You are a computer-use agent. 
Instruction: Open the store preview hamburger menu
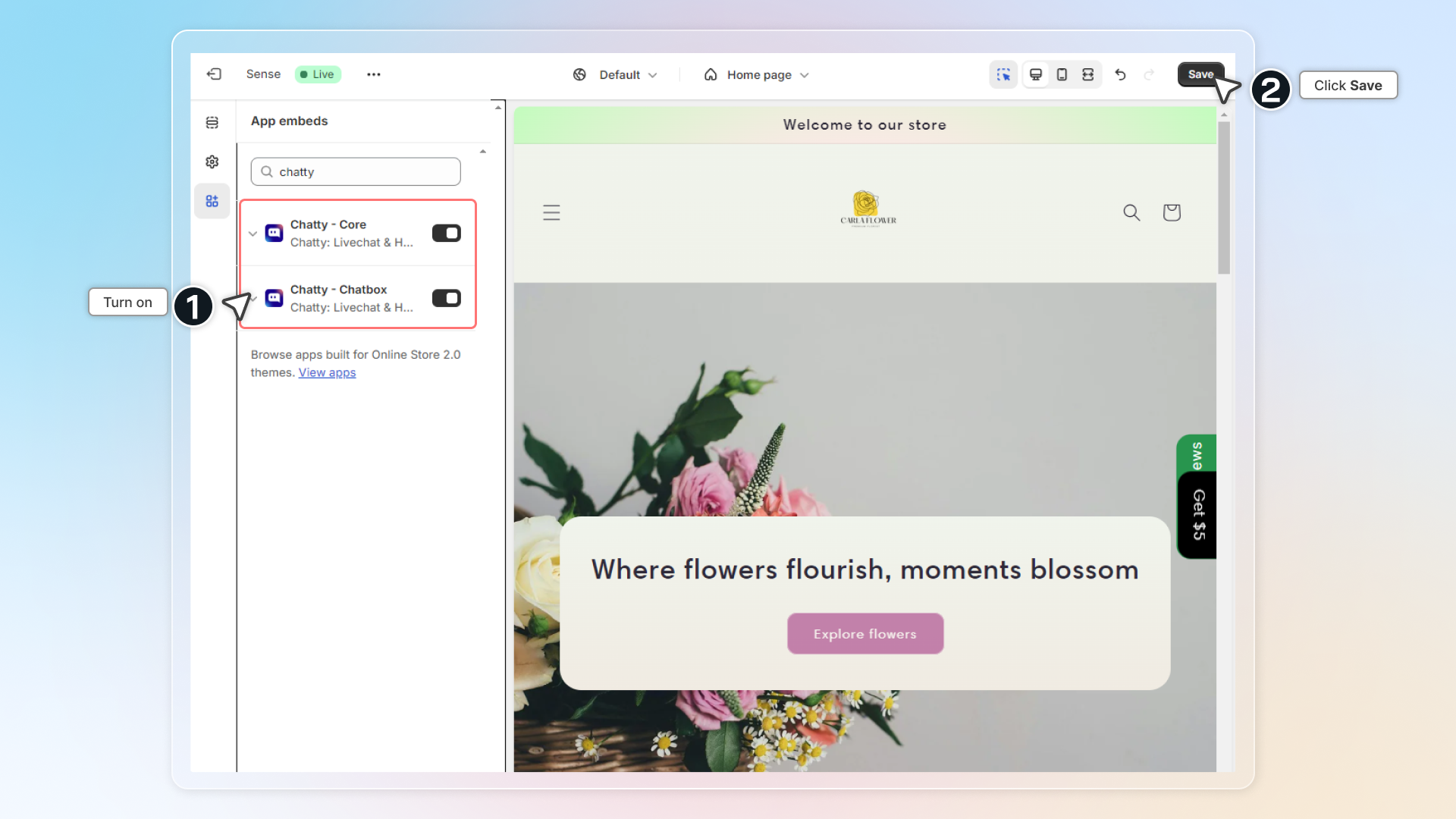pos(551,213)
